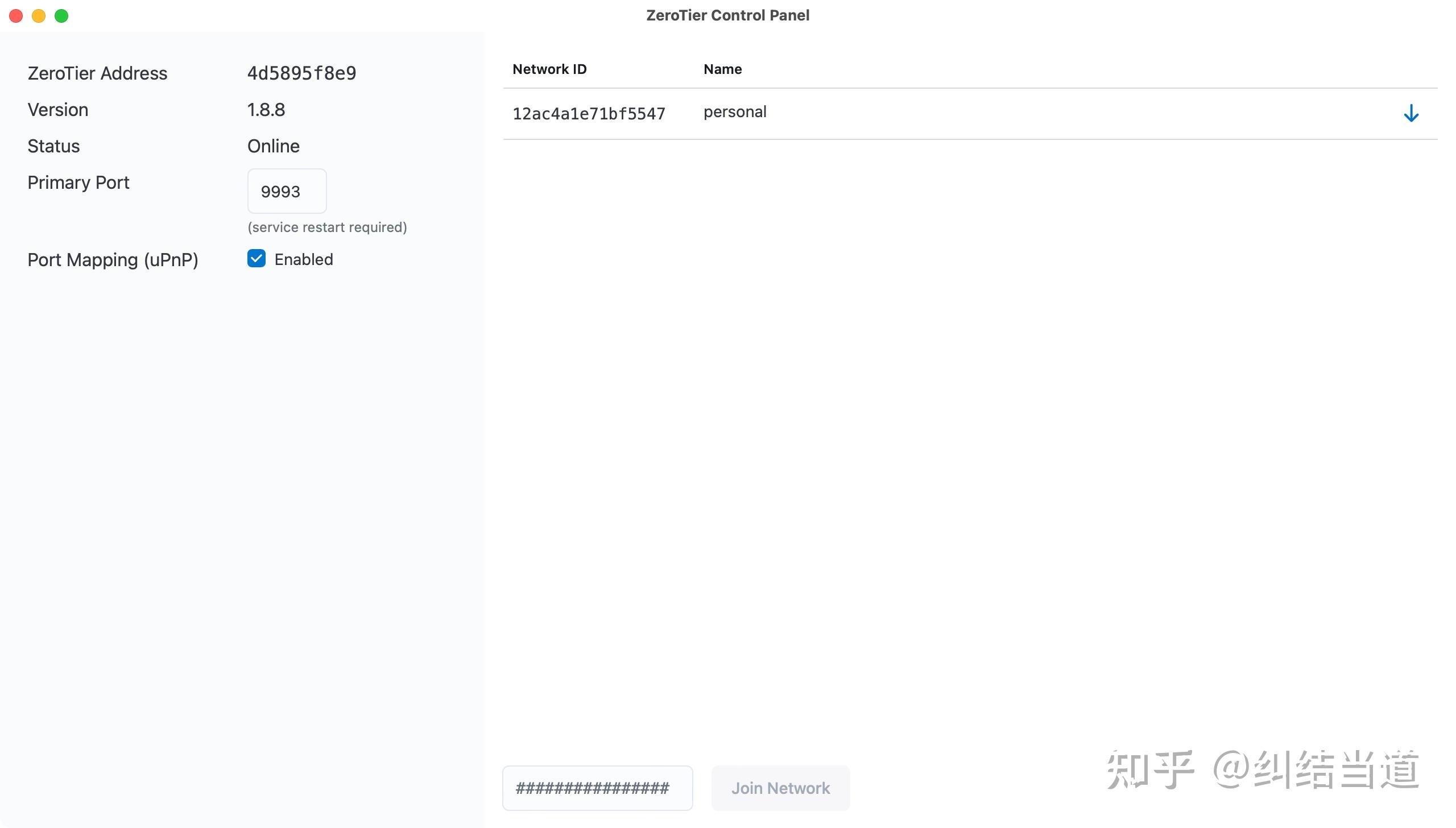Click the 'Enabled' checkbox label
Image resolution: width=1456 pixels, height=828 pixels.
tap(304, 259)
